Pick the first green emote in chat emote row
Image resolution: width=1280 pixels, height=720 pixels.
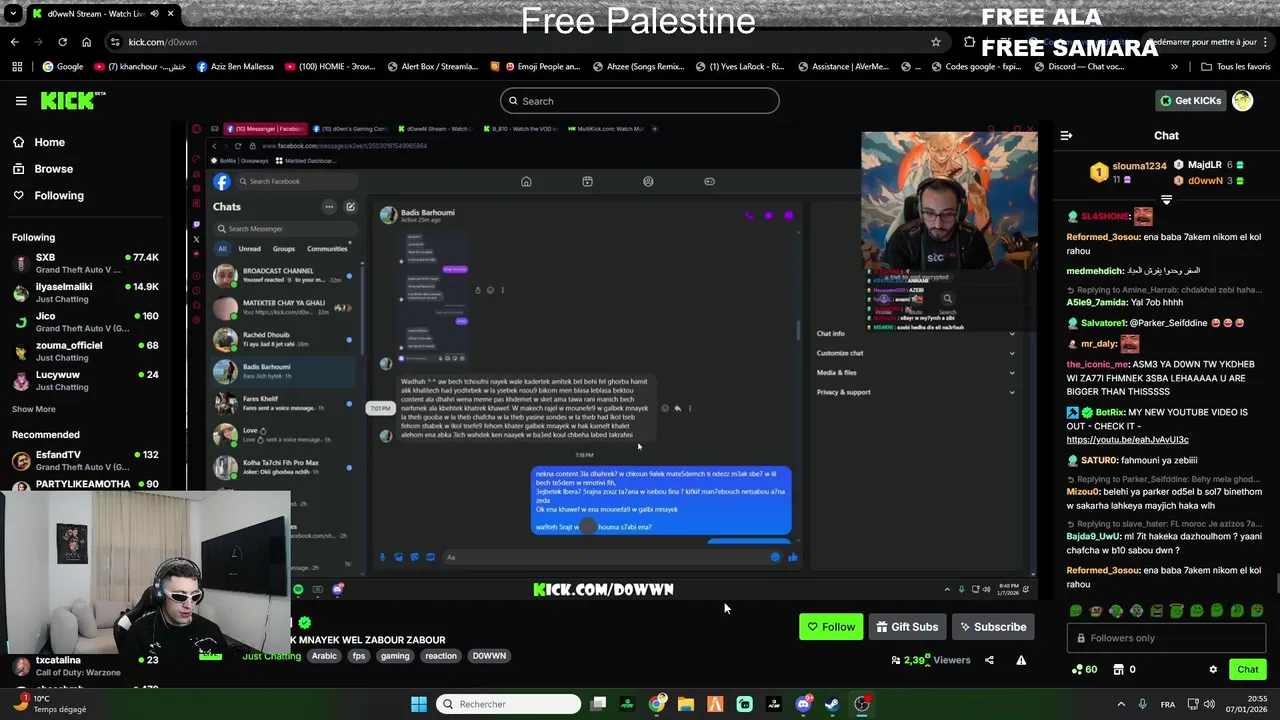coord(1076,611)
